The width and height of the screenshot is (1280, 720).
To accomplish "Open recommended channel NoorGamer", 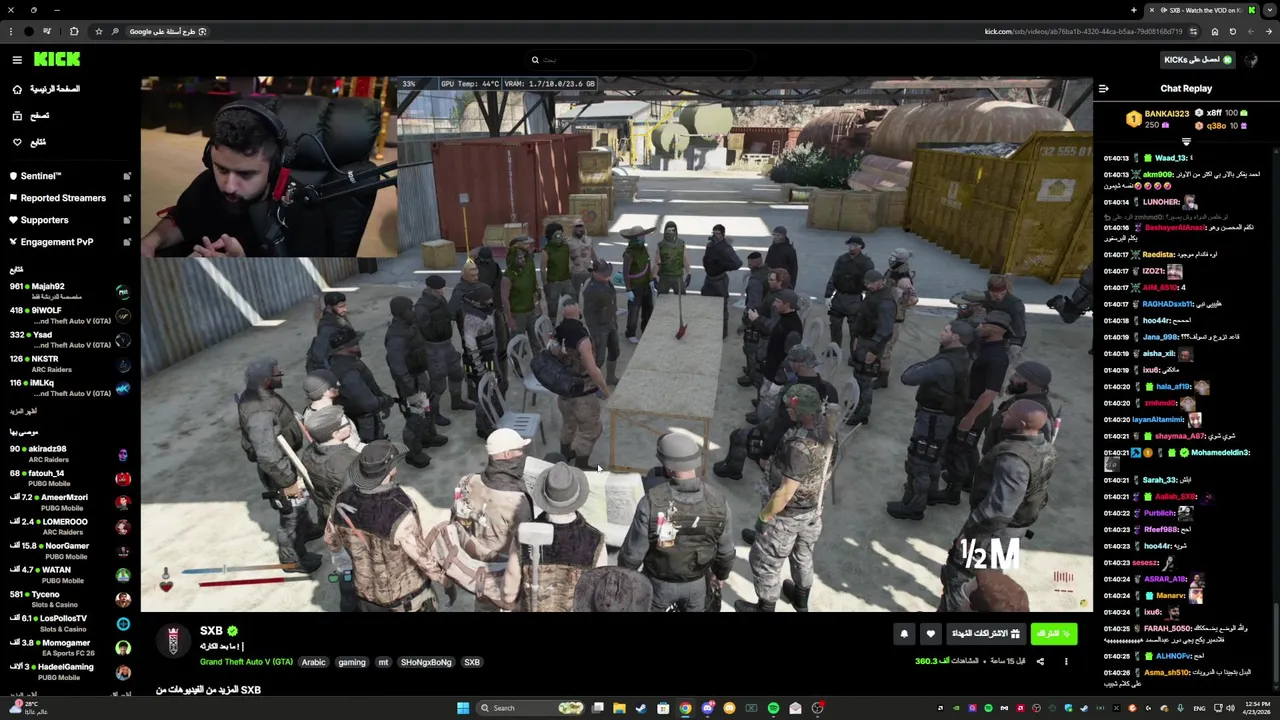I will tap(70, 551).
